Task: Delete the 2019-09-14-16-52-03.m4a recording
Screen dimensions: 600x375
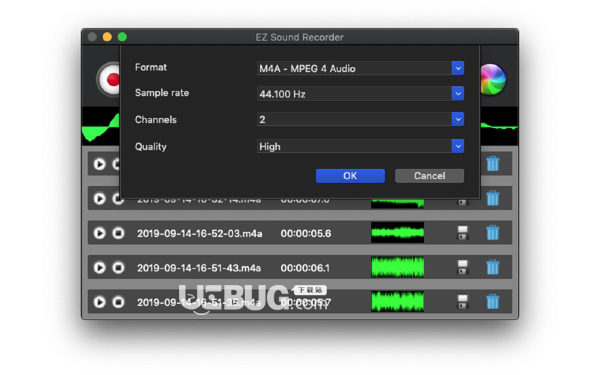Action: (493, 233)
